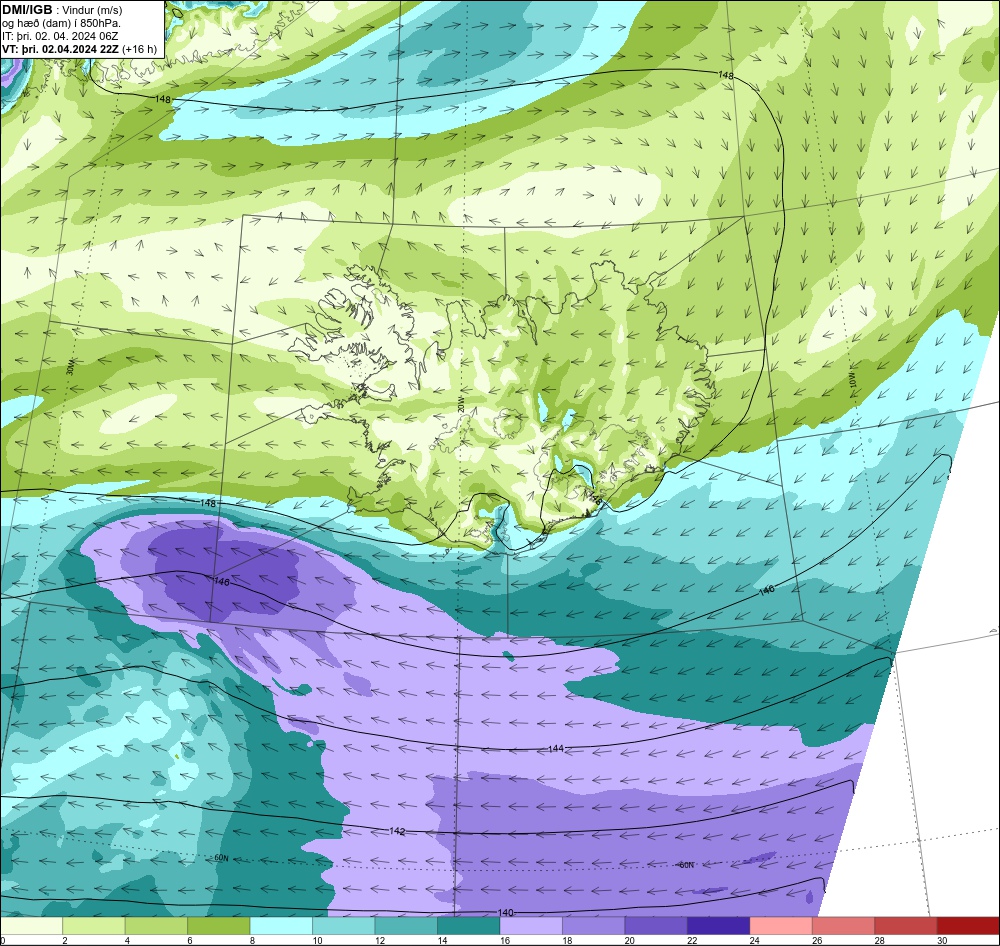The image size is (1000, 946).
Task: Click the 22–24 m/s dark indigo legend swatch
Action: click(719, 926)
